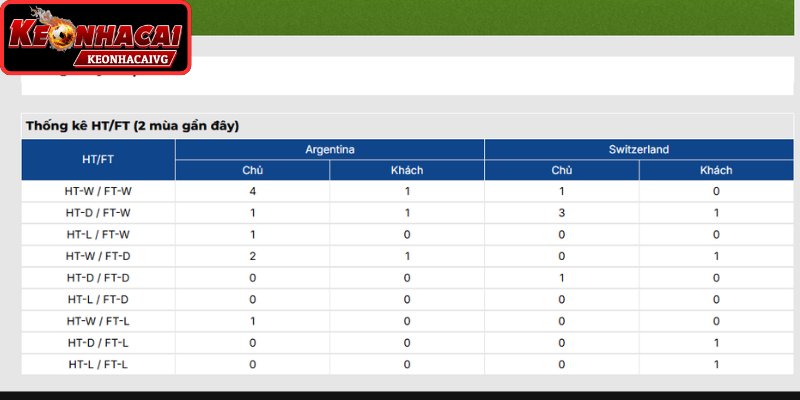800x400 pixels.
Task: Click Switzerland Khách cell in HT-L / FT-W row
Action: pos(716,235)
